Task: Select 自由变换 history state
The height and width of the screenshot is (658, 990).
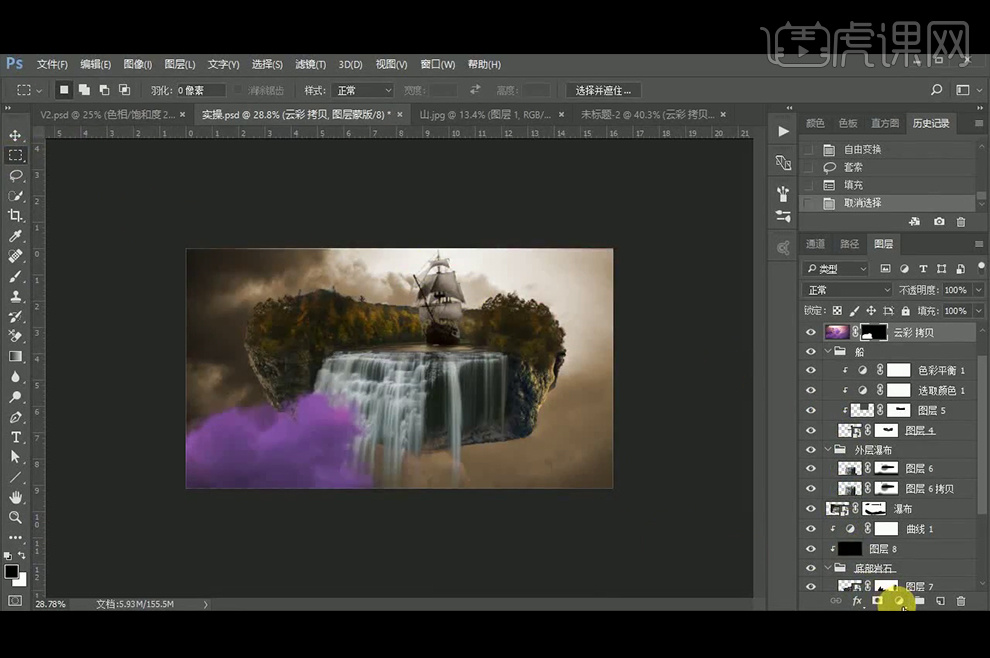Action: tap(862, 149)
